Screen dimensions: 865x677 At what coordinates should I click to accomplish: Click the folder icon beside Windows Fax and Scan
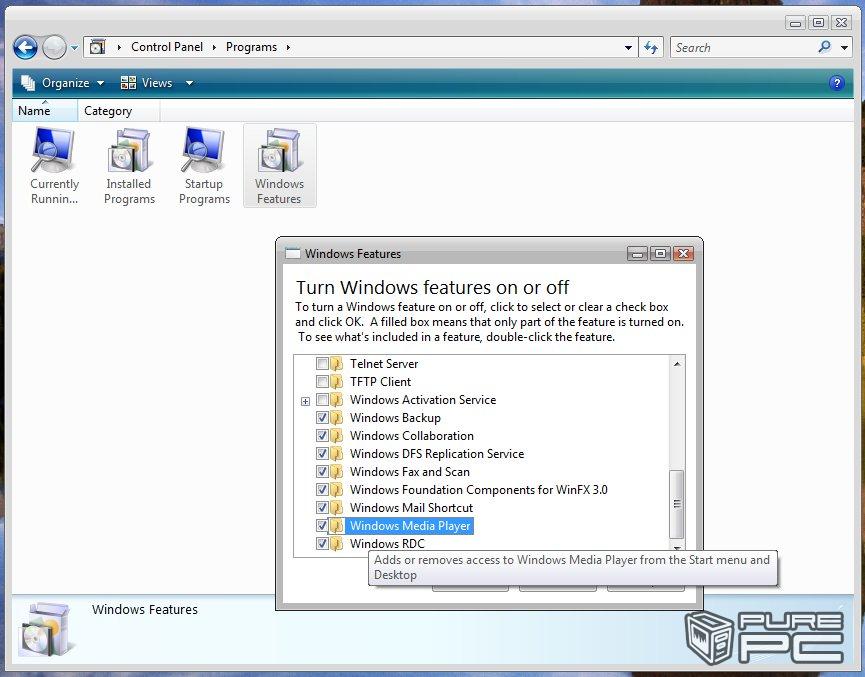pos(337,472)
